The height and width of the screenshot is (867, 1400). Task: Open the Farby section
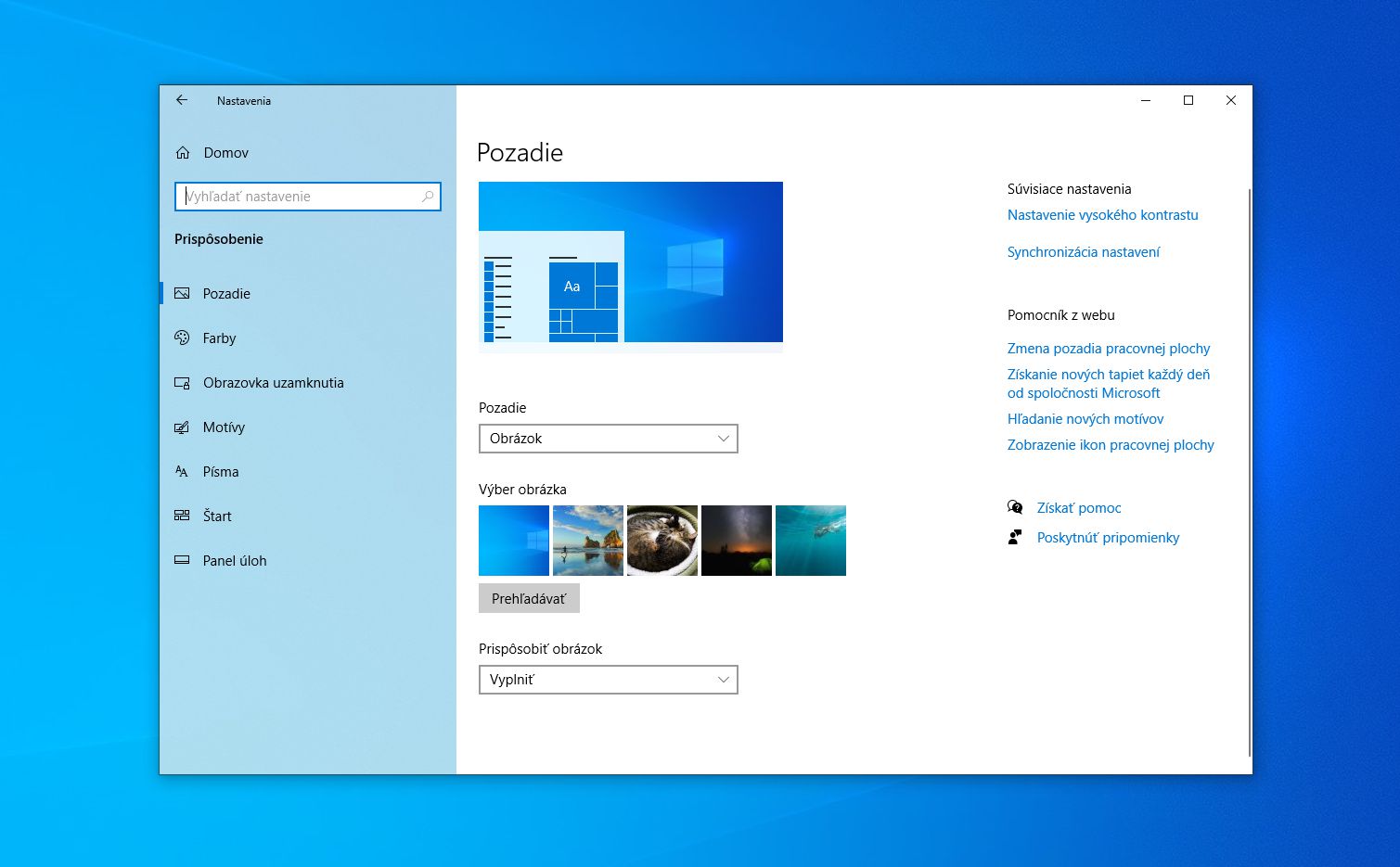pyautogui.click(x=308, y=338)
